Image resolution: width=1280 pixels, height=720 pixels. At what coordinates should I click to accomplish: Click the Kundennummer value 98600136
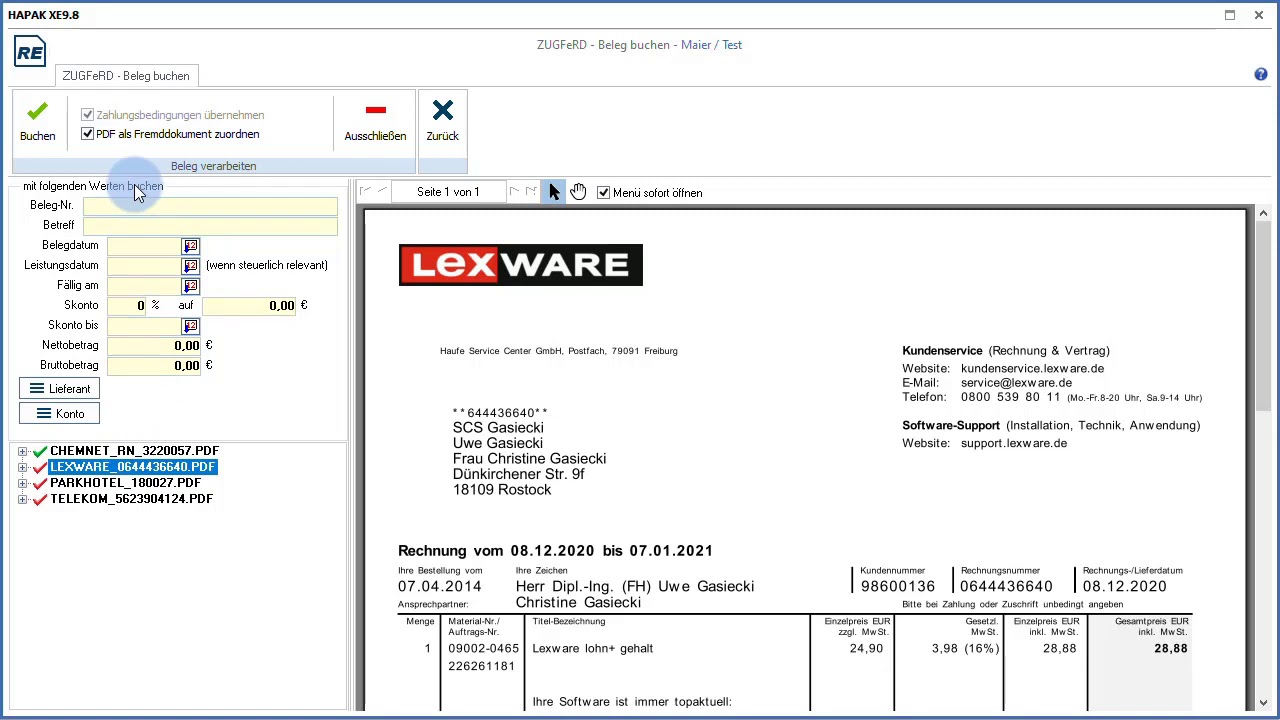coord(898,587)
